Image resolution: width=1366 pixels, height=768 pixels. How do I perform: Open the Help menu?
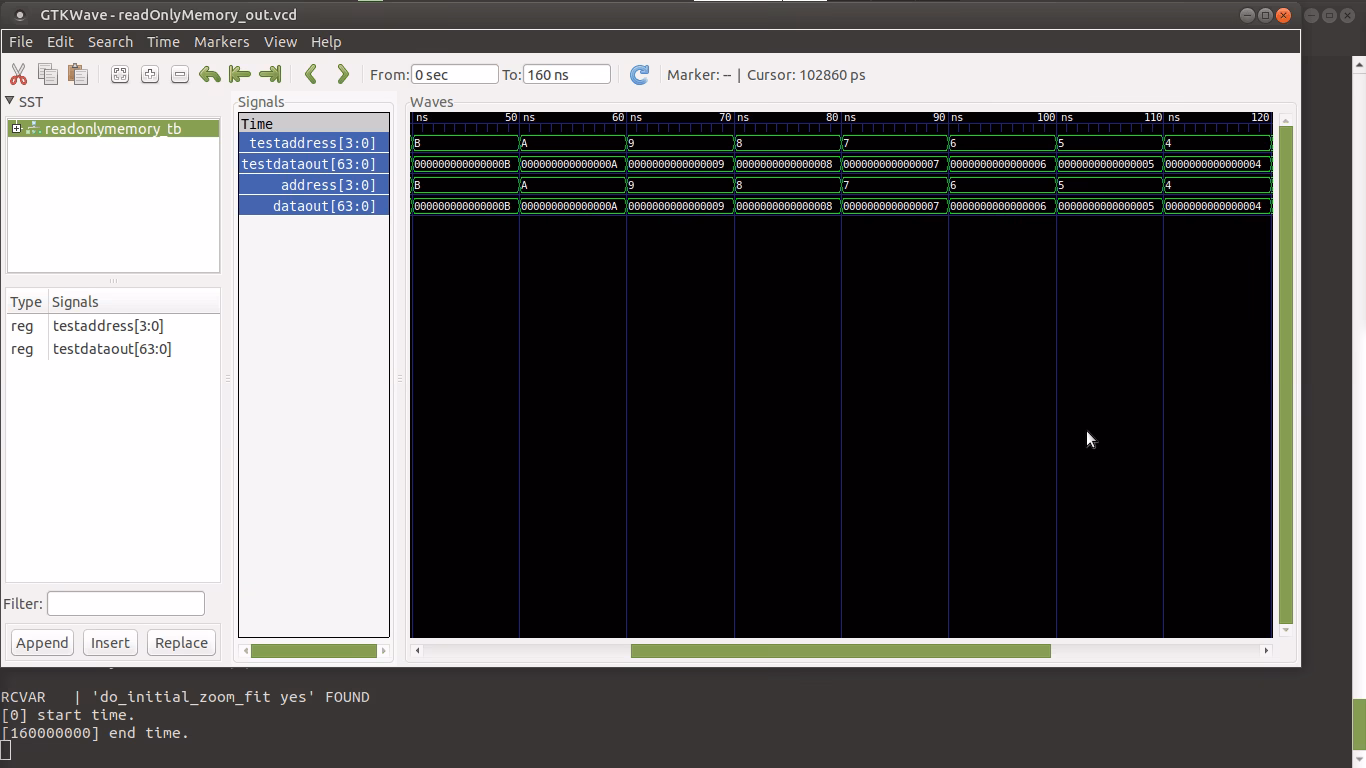click(326, 42)
